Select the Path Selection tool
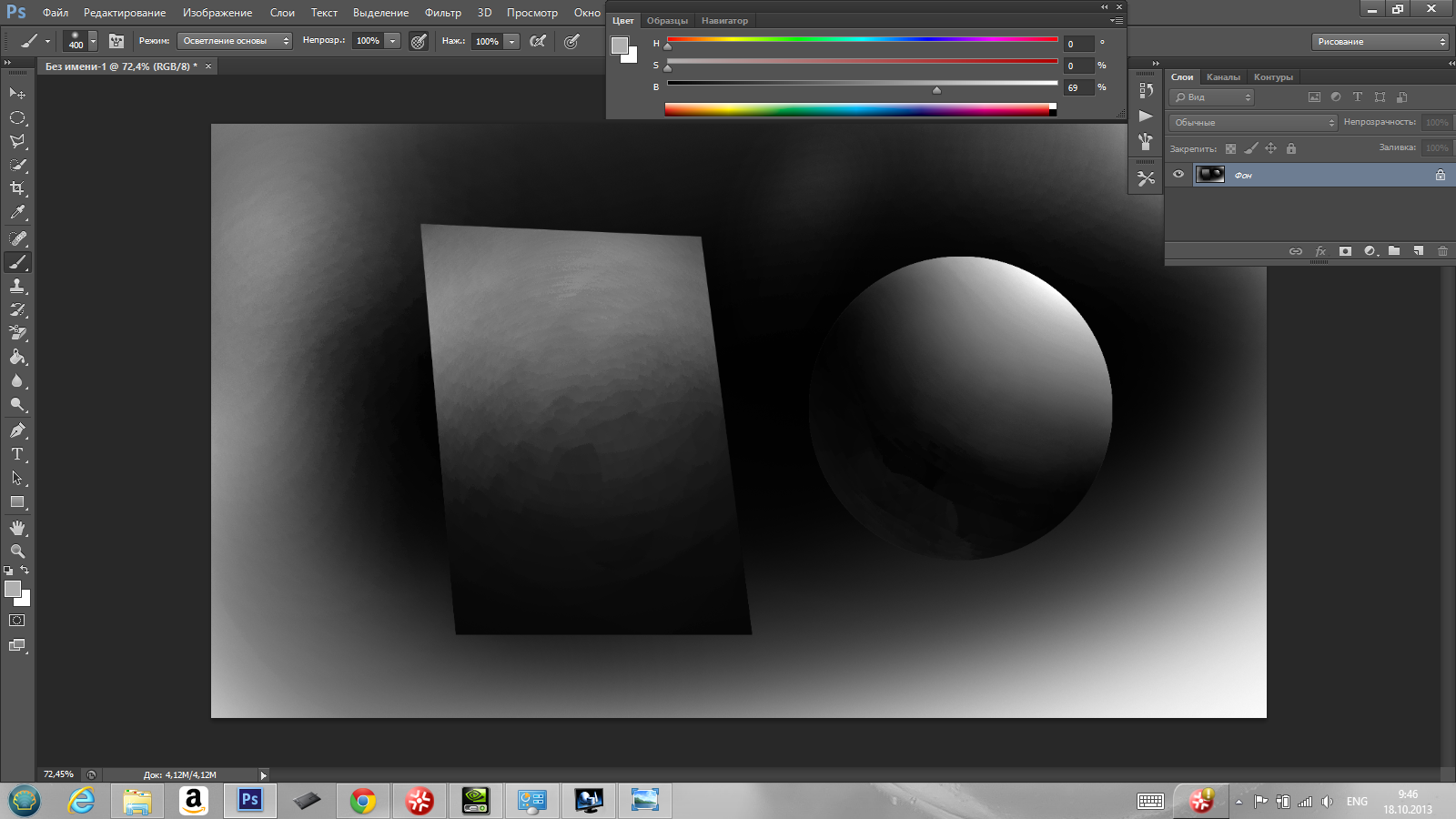 (17, 478)
